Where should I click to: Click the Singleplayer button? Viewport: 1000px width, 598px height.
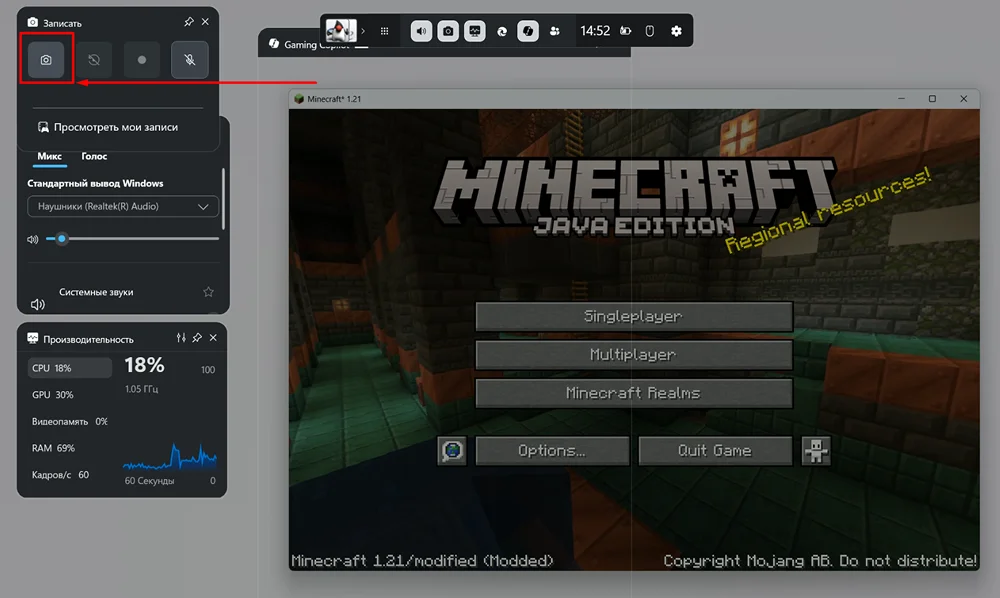(x=633, y=316)
